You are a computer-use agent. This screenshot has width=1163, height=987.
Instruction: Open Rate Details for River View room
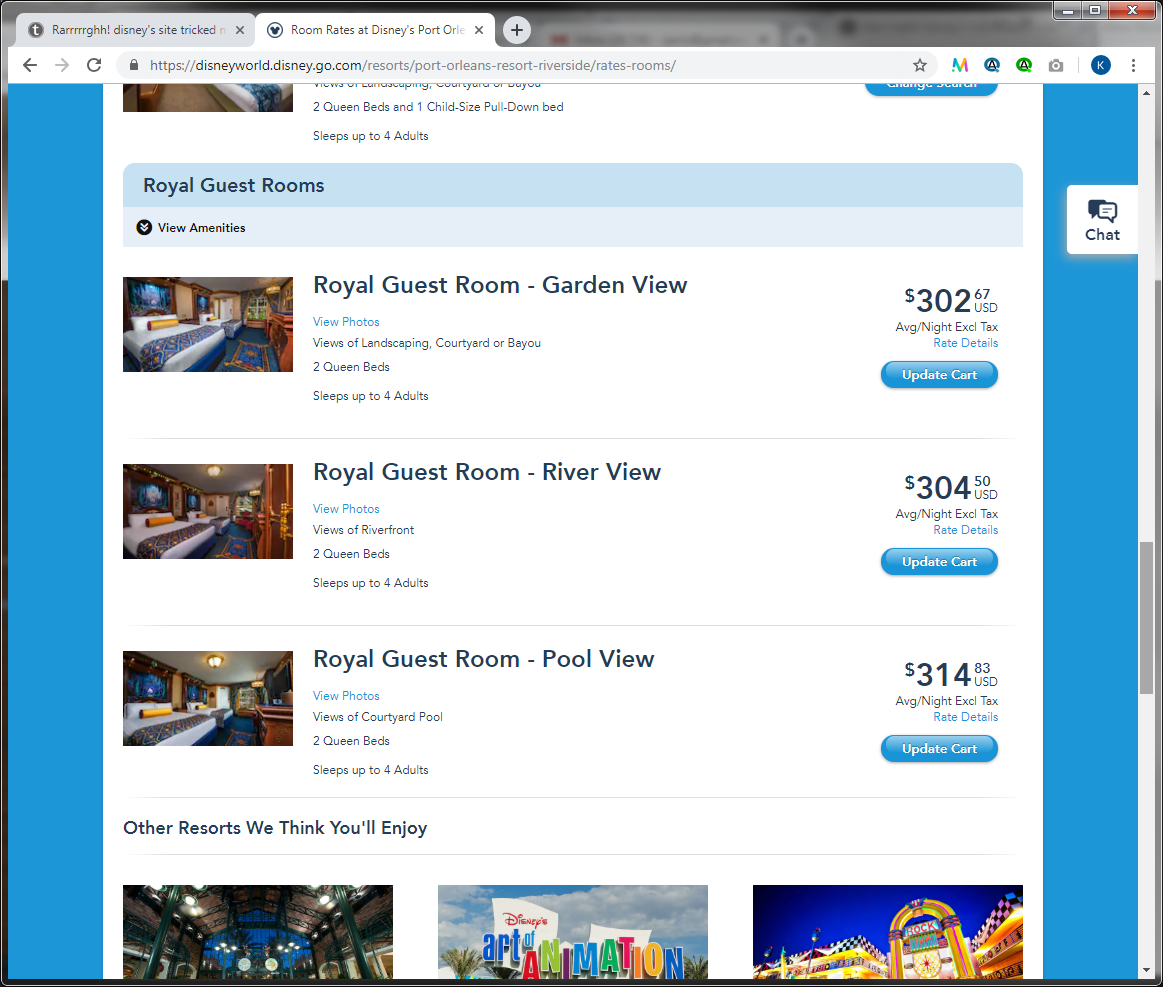pyautogui.click(x=965, y=530)
